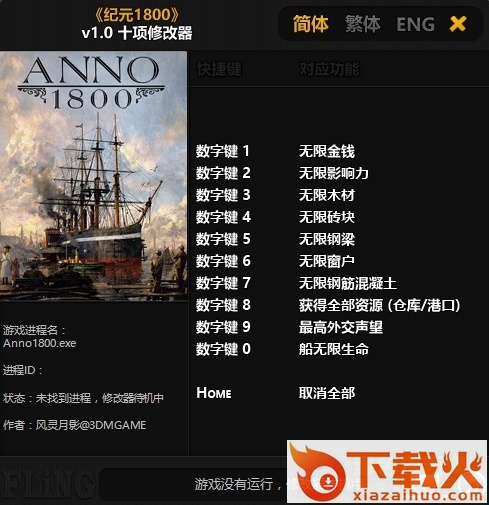This screenshot has width=489, height=505.
Task: Activate 无限钢筋混凝土 option
Action: click(x=348, y=283)
